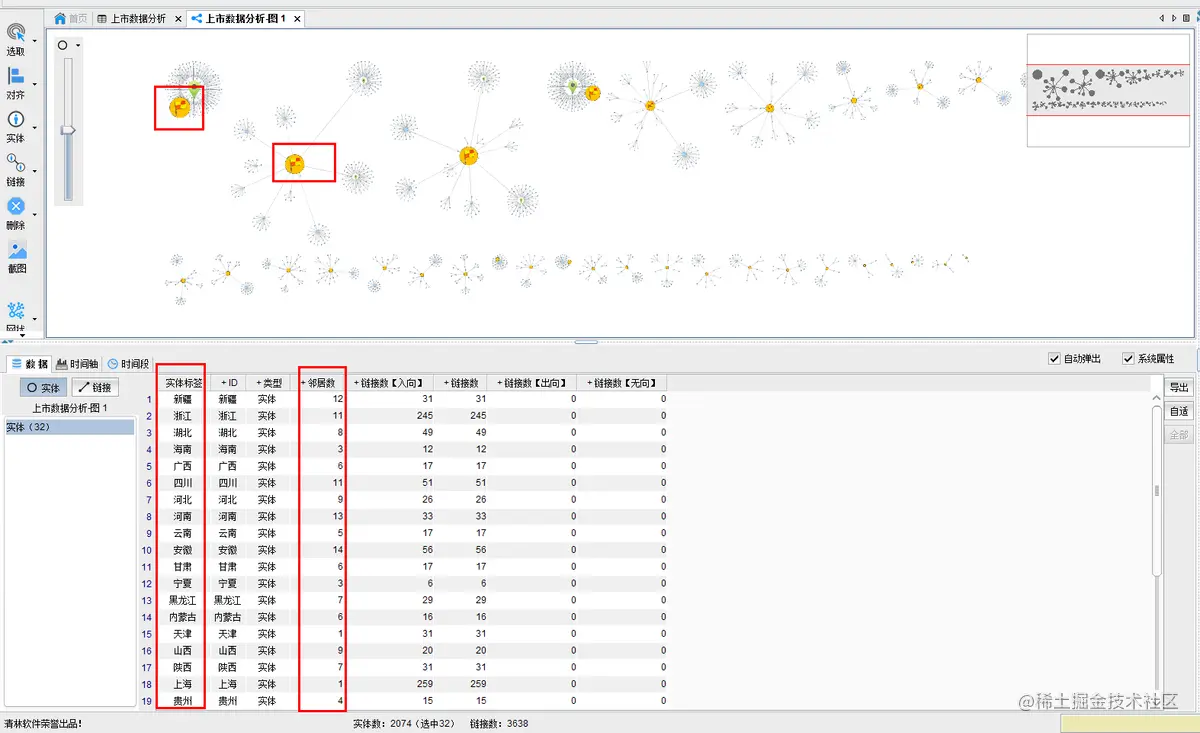Image resolution: width=1200 pixels, height=733 pixels.
Task: Click next tab arrow at top right
Action: point(1174,18)
